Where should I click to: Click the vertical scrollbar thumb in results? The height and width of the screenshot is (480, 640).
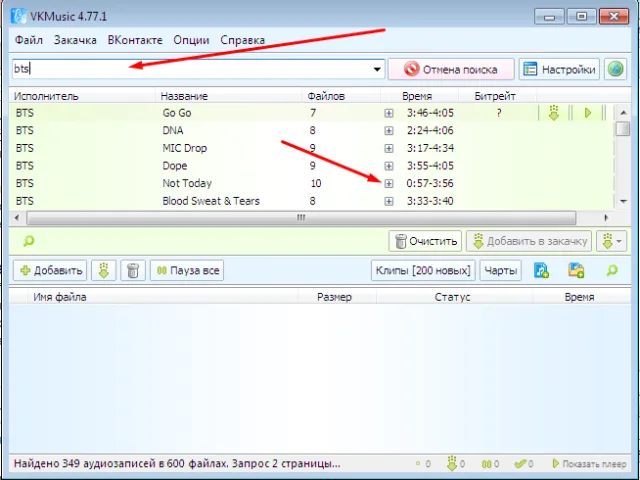coord(623,129)
